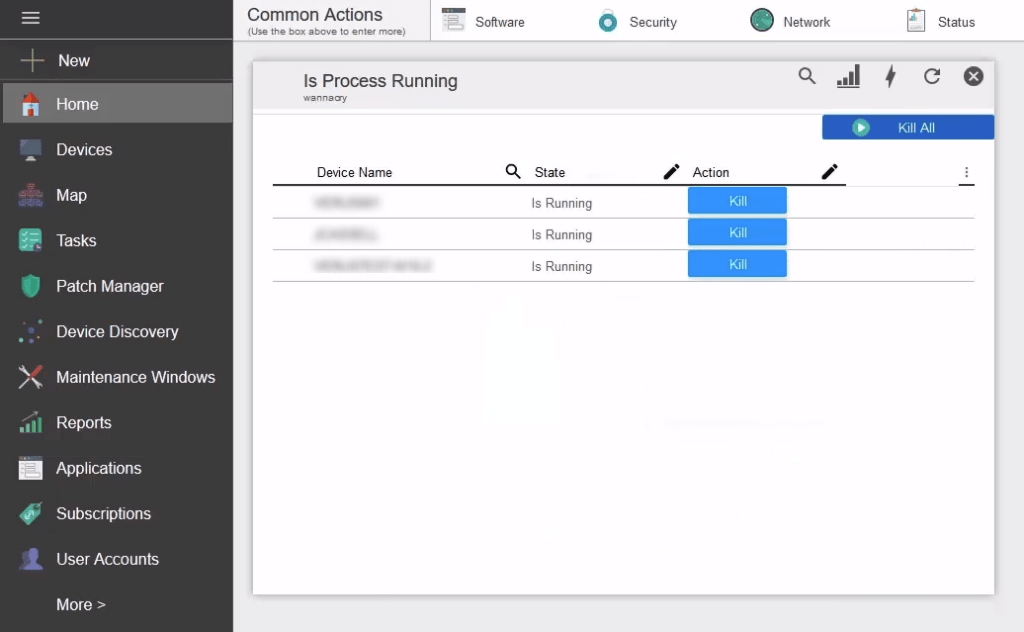Open Reports bar chart icon

30,422
